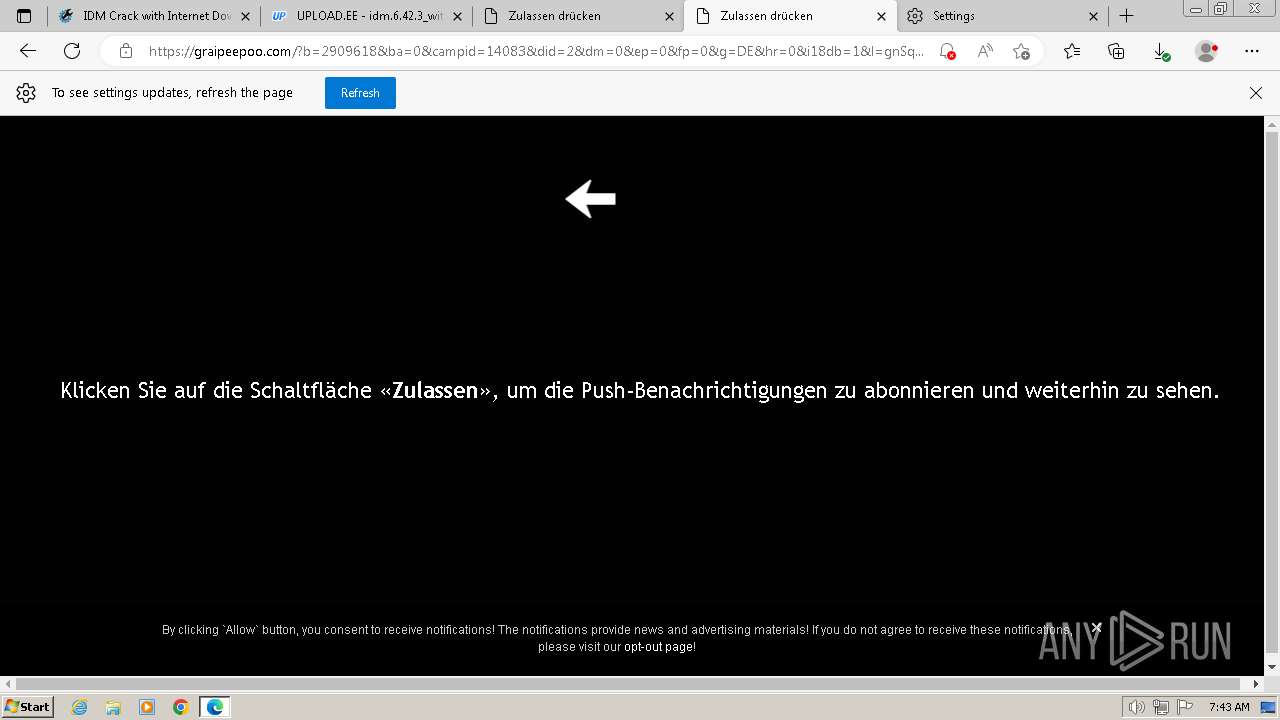Open the Action Center flag icon
The height and width of the screenshot is (720, 1280).
tap(1183, 707)
